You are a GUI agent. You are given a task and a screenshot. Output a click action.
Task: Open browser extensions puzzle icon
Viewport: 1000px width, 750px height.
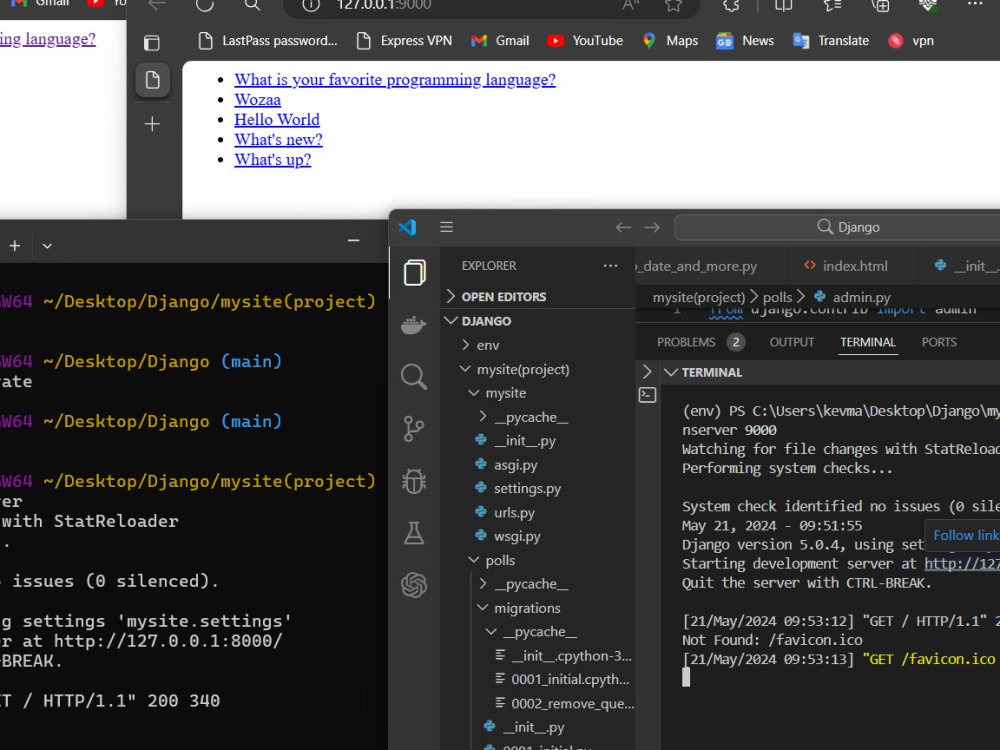click(x=732, y=5)
